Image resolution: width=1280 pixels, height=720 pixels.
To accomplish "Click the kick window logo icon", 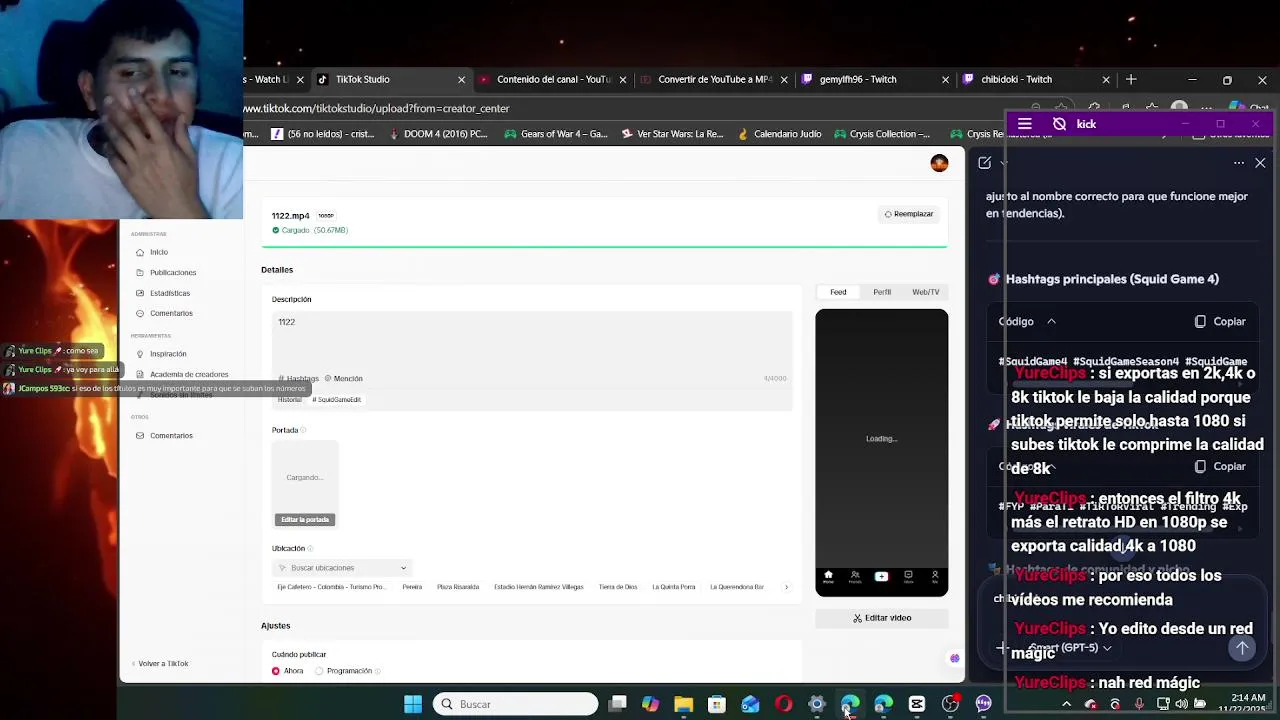I will click(x=1059, y=124).
